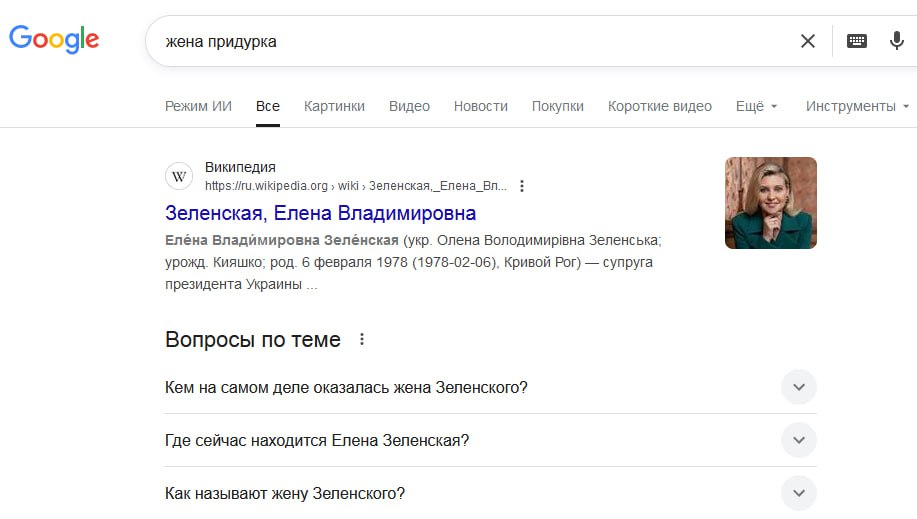Screen dimensions: 917x519
Task: Start voice search with the microphone
Action: (x=897, y=41)
